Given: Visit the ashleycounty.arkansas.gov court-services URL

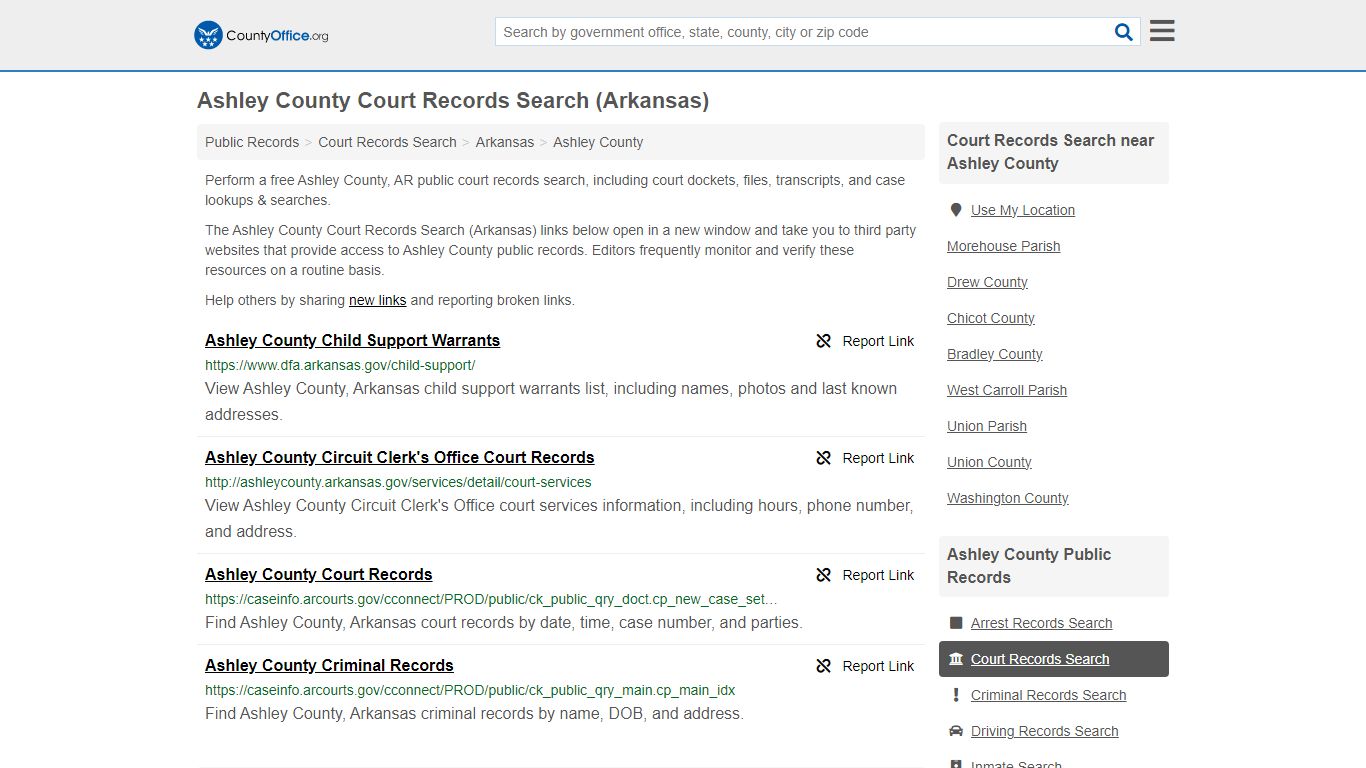Looking at the screenshot, I should [398, 482].
